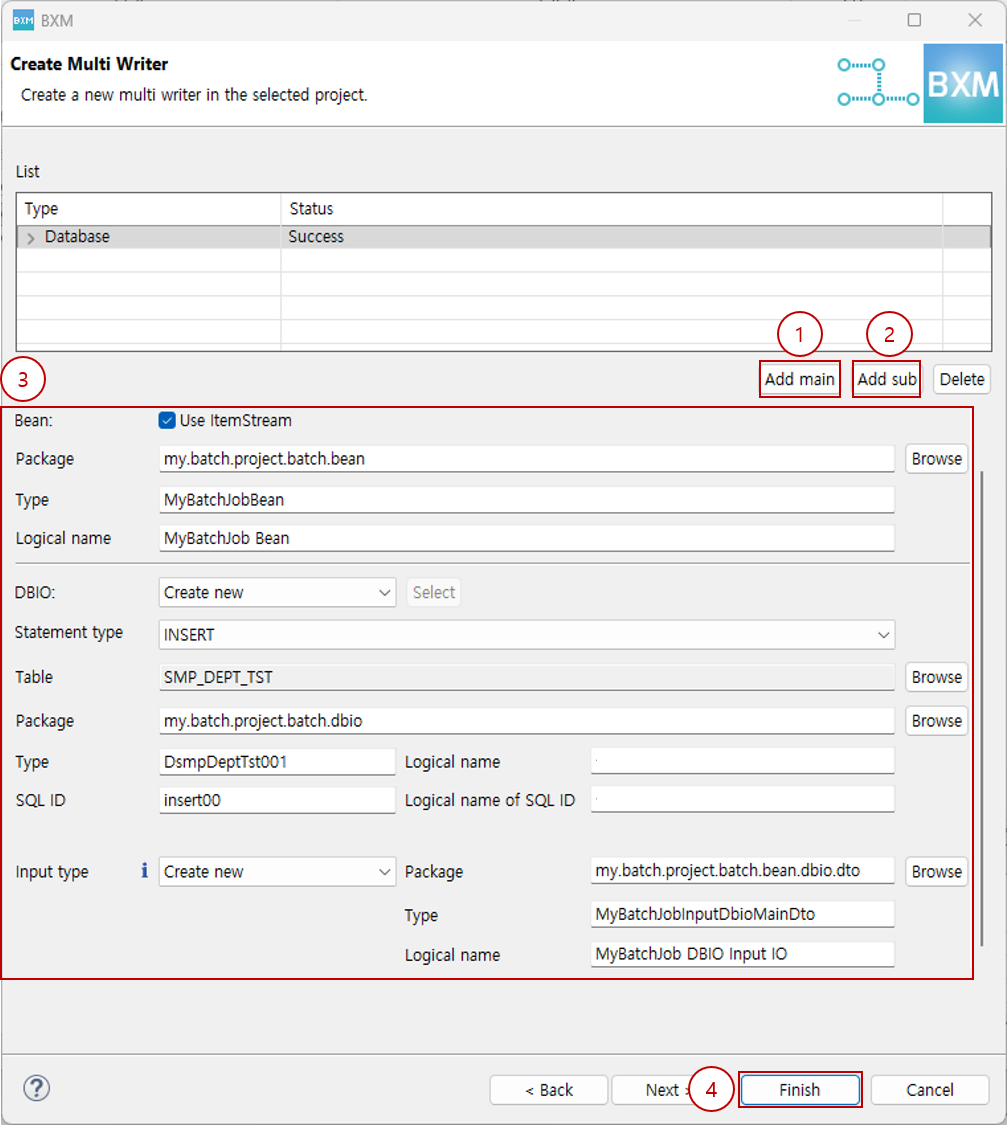
Task: Uncheck the Use ItemStream checkbox
Action: click(x=167, y=420)
